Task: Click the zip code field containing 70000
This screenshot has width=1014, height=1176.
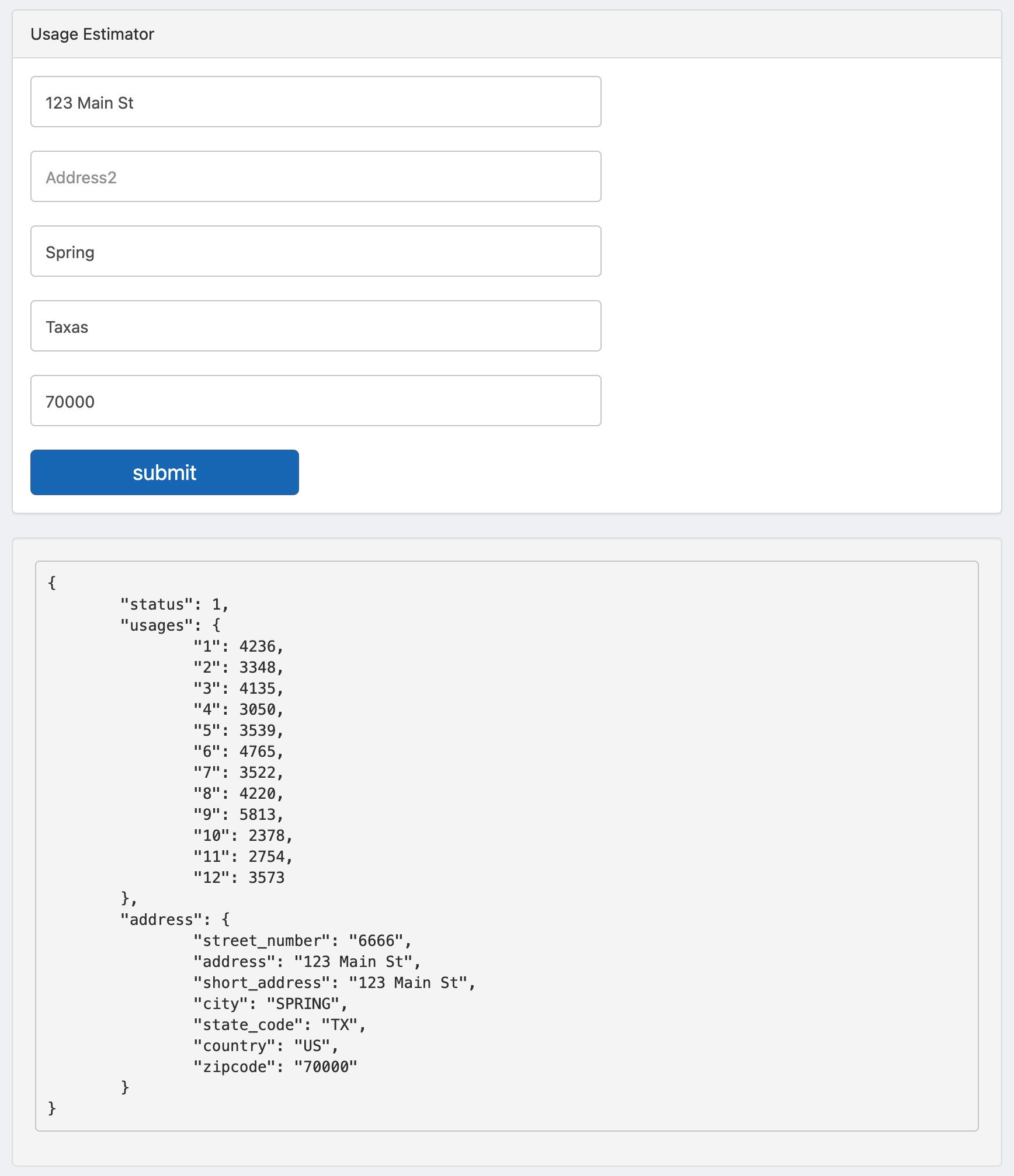Action: click(x=315, y=401)
